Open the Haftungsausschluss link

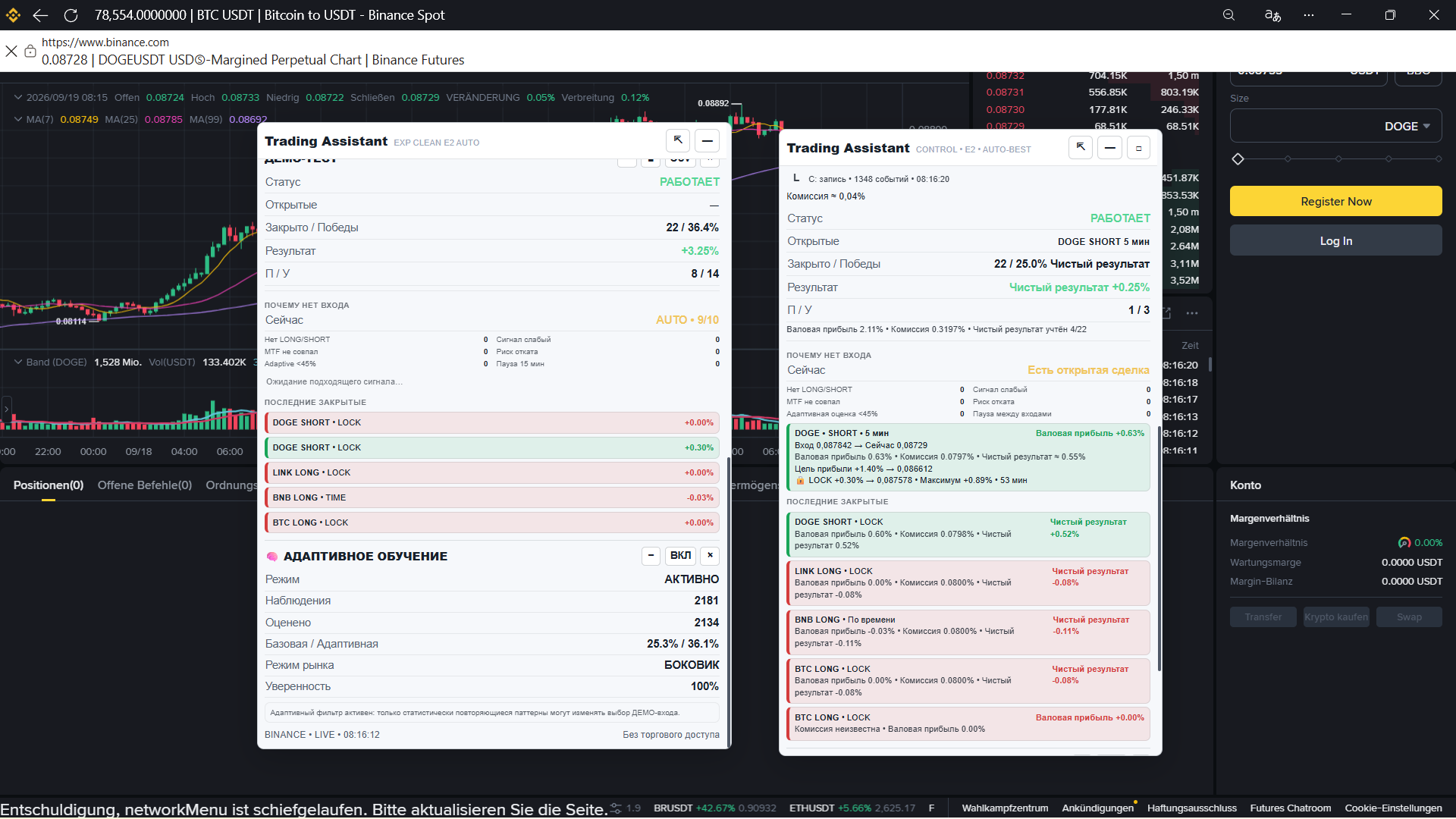(x=1191, y=808)
